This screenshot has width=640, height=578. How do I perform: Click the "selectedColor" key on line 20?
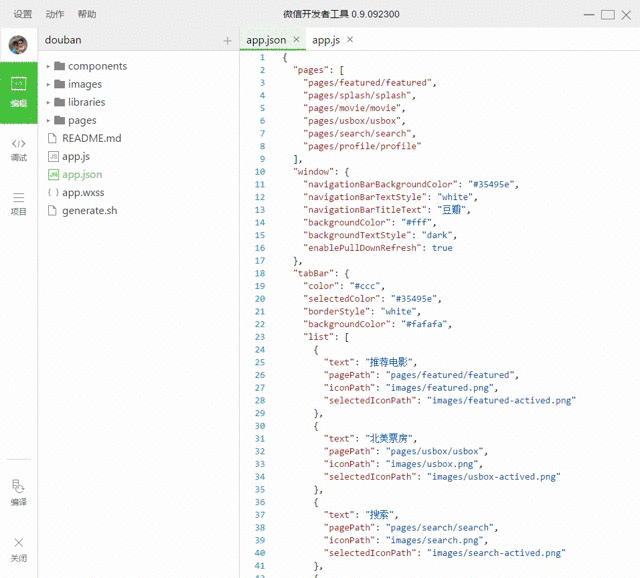coord(341,298)
